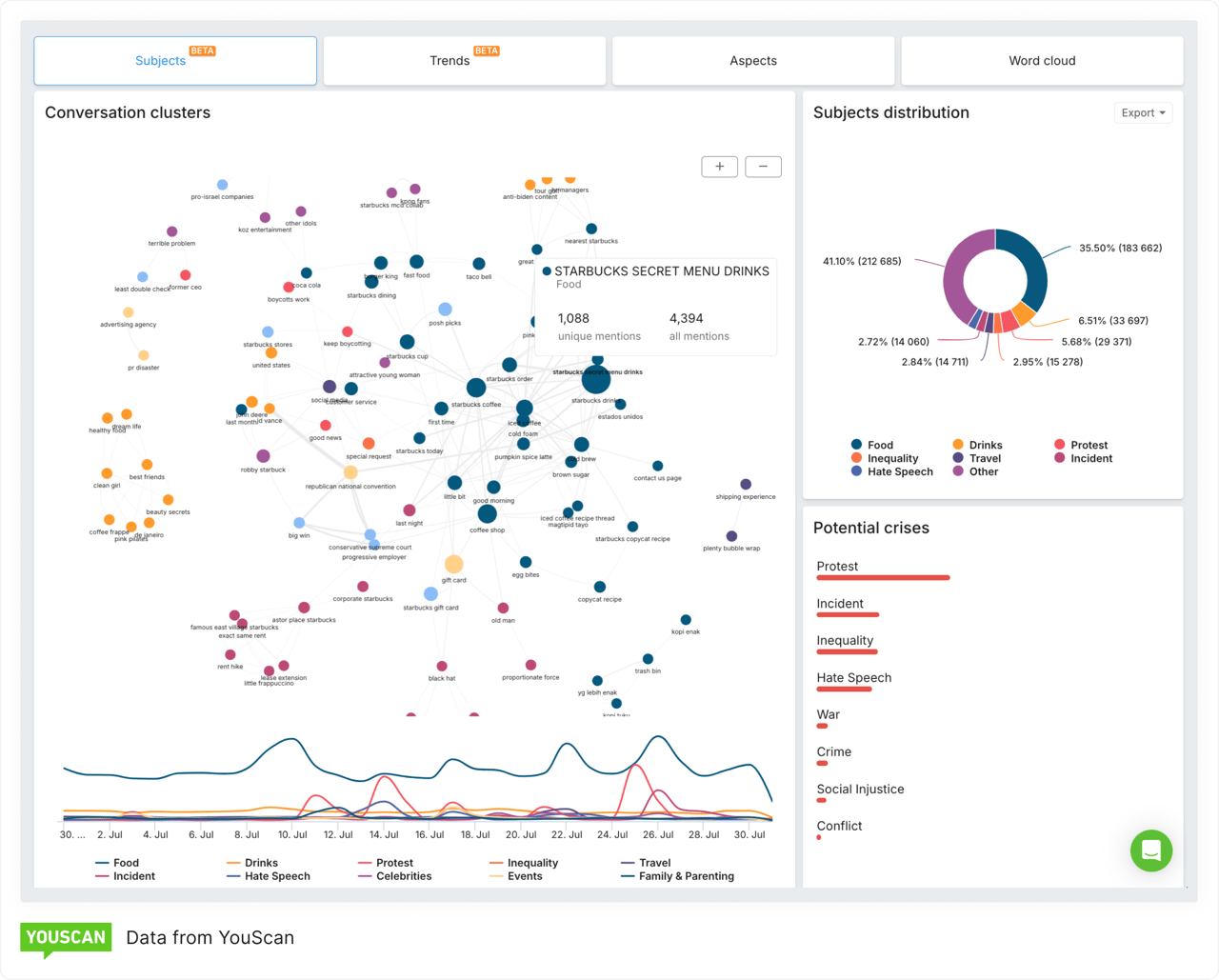Open the green chat support widget
Image resolution: width=1219 pixels, height=980 pixels.
point(1151,850)
